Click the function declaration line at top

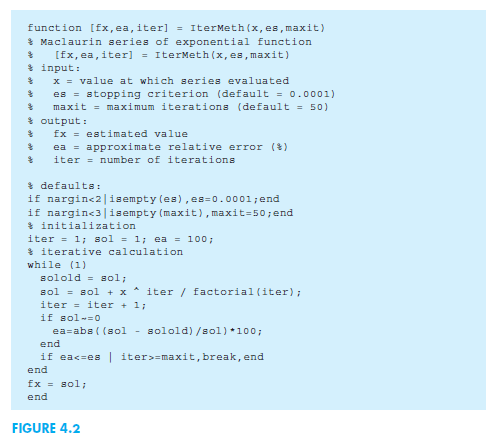pos(176,28)
